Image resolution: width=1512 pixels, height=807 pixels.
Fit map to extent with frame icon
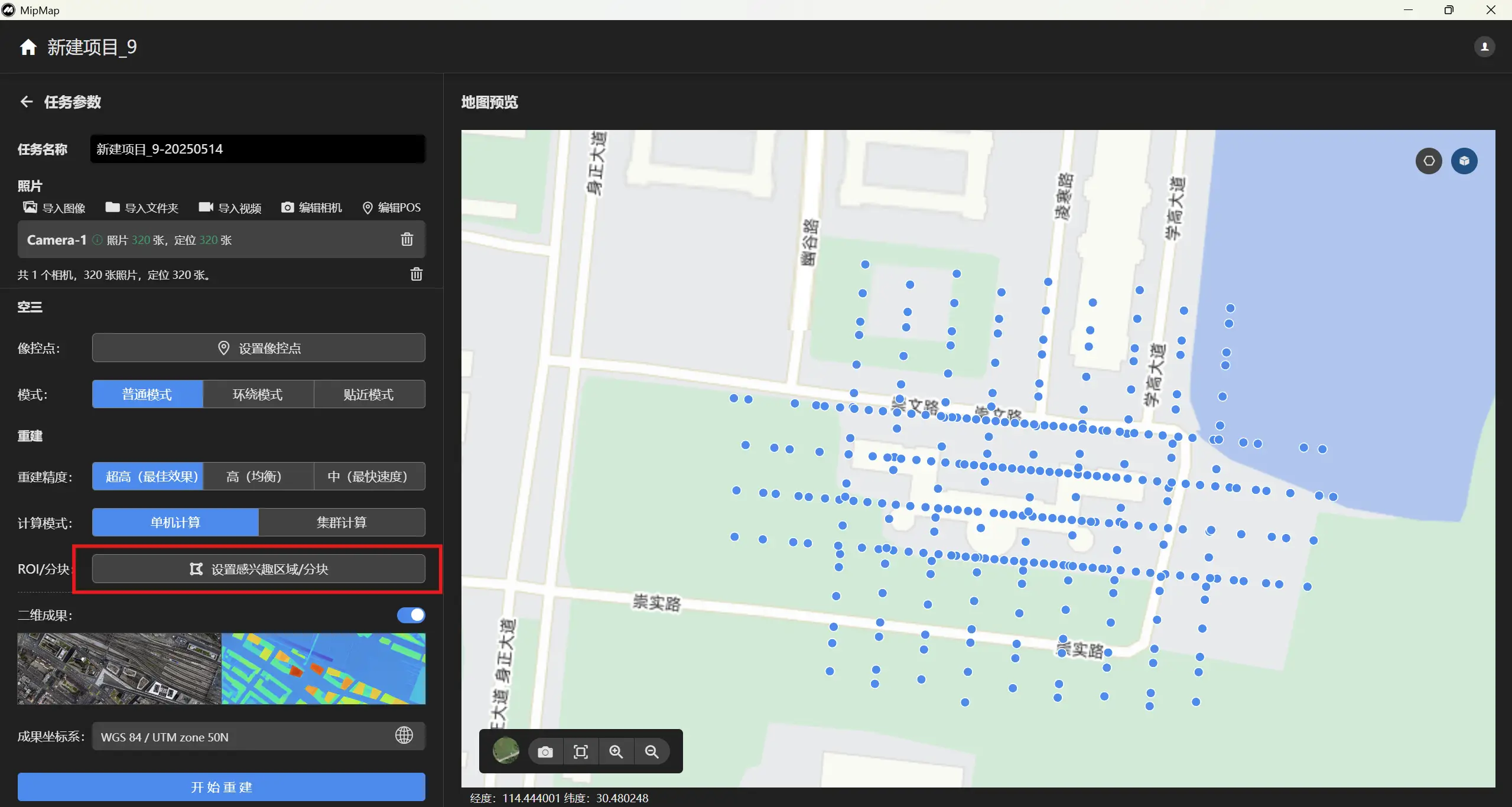tap(581, 751)
